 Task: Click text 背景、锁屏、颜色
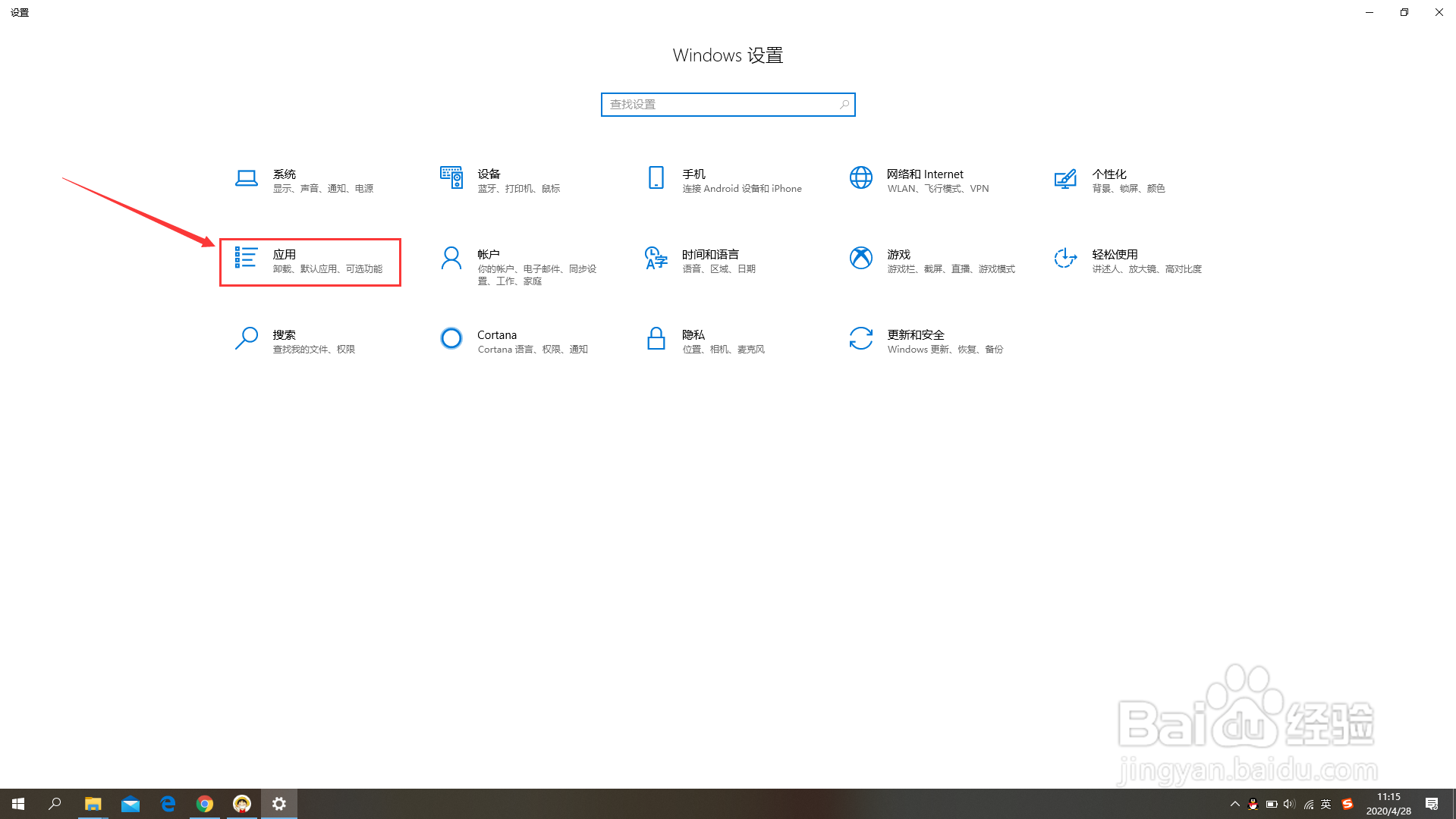point(1129,189)
